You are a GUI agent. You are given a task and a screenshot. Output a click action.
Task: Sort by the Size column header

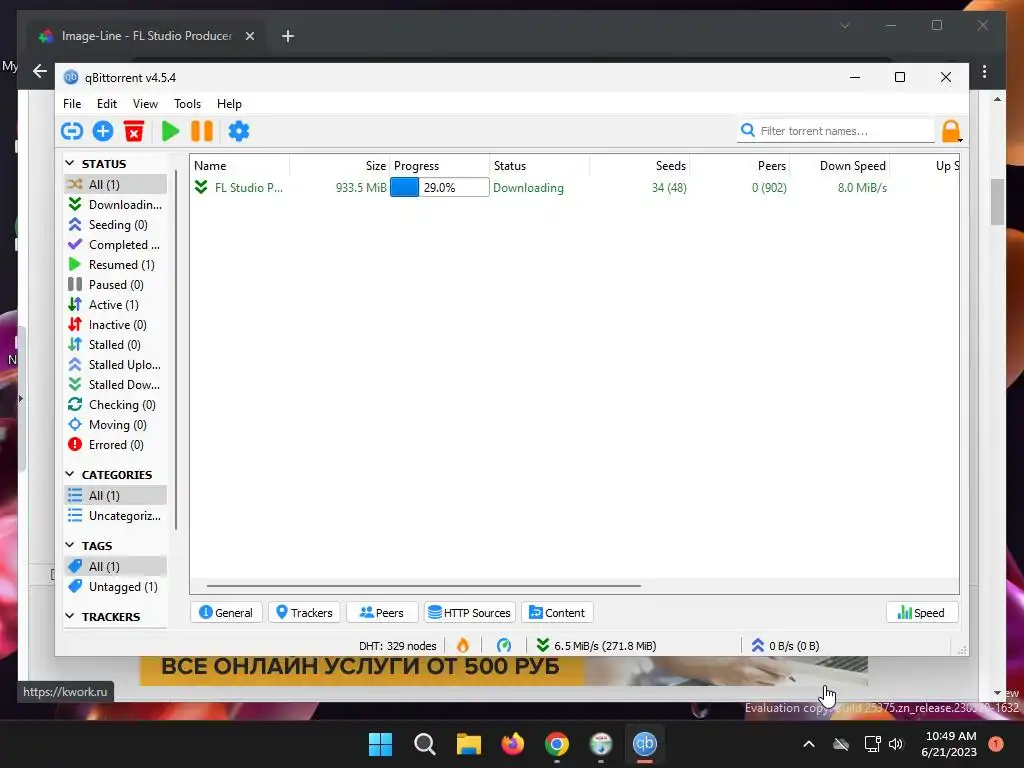coord(340,166)
